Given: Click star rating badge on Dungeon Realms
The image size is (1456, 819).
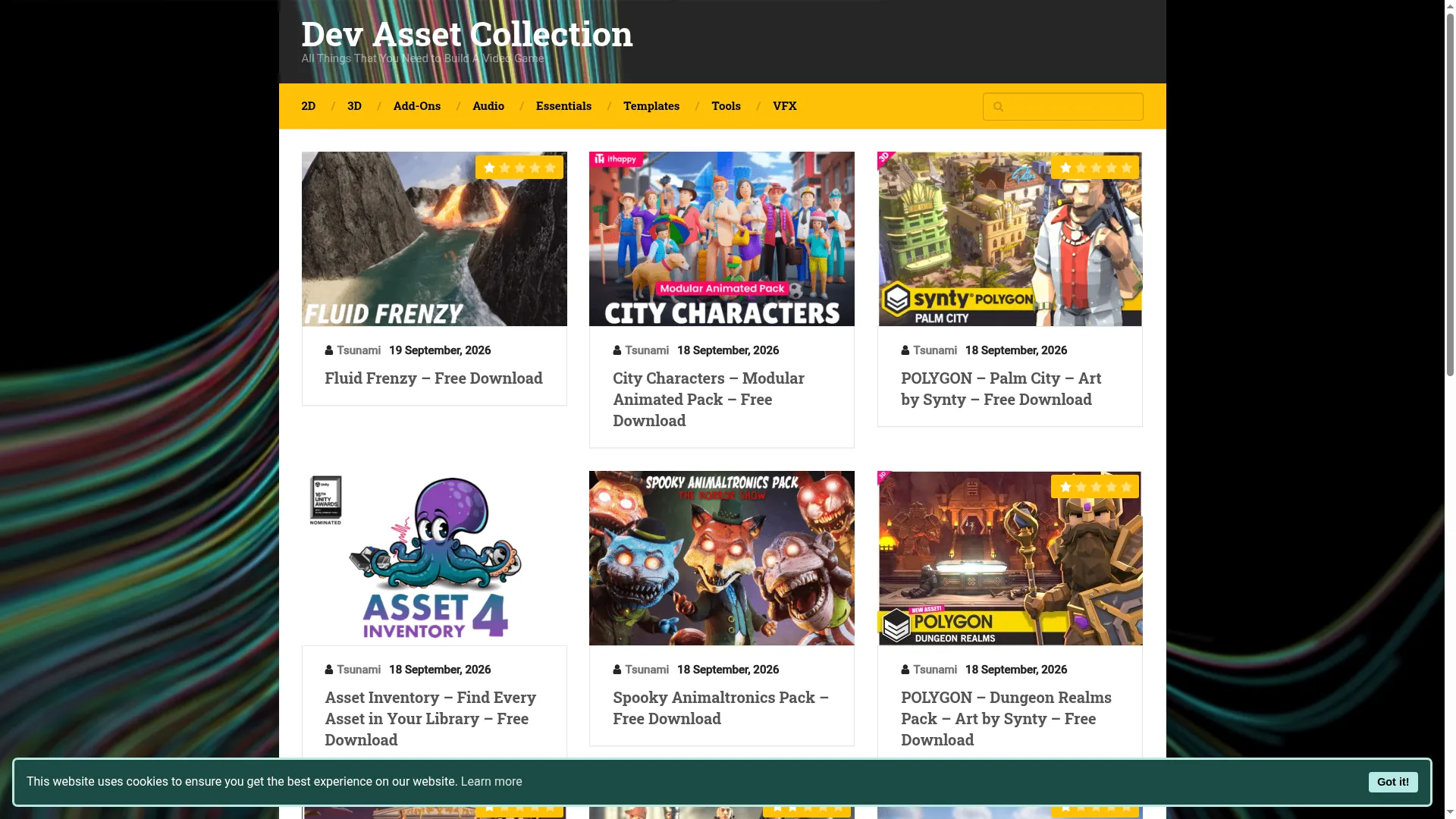Looking at the screenshot, I should [x=1095, y=487].
